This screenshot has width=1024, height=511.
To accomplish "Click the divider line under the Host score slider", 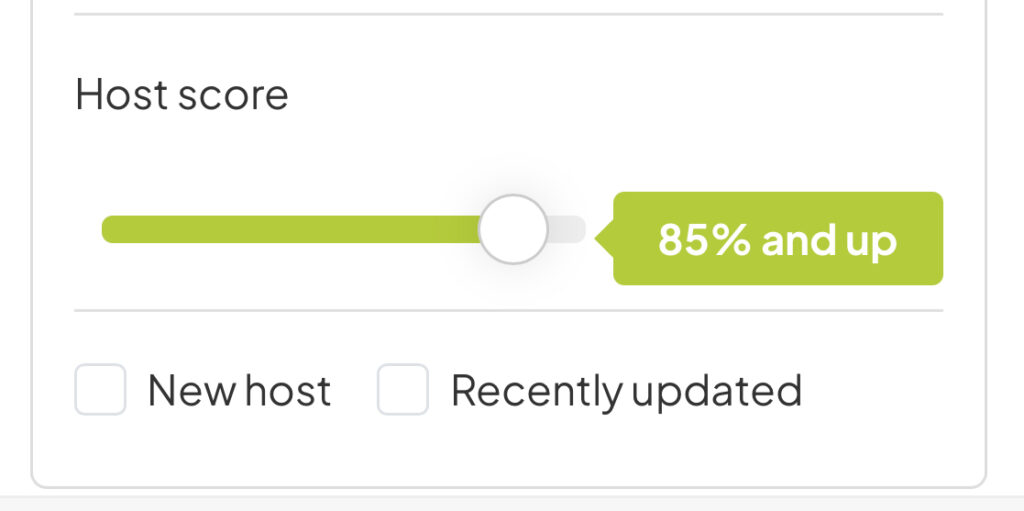I will coord(508,310).
